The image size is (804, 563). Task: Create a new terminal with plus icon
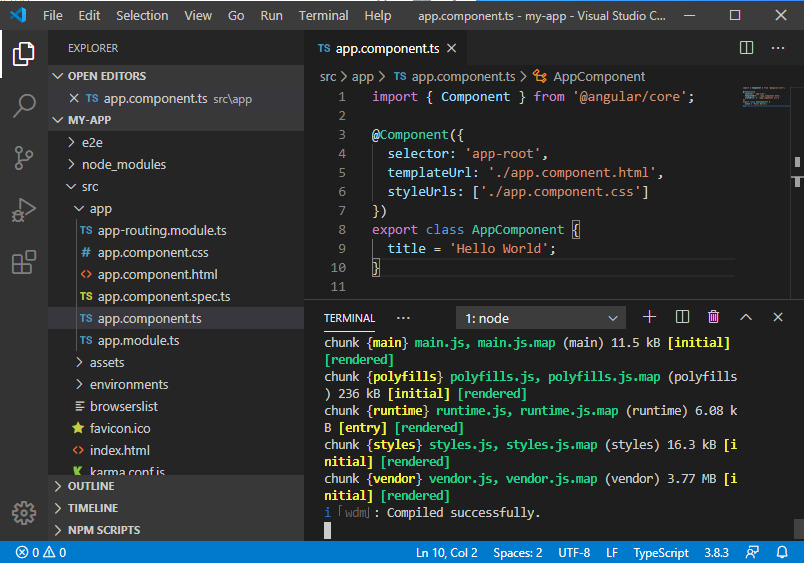[649, 317]
